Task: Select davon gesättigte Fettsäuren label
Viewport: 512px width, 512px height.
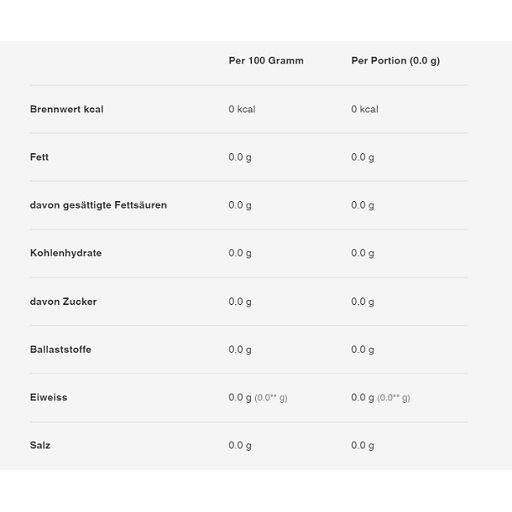Action: click(x=98, y=205)
